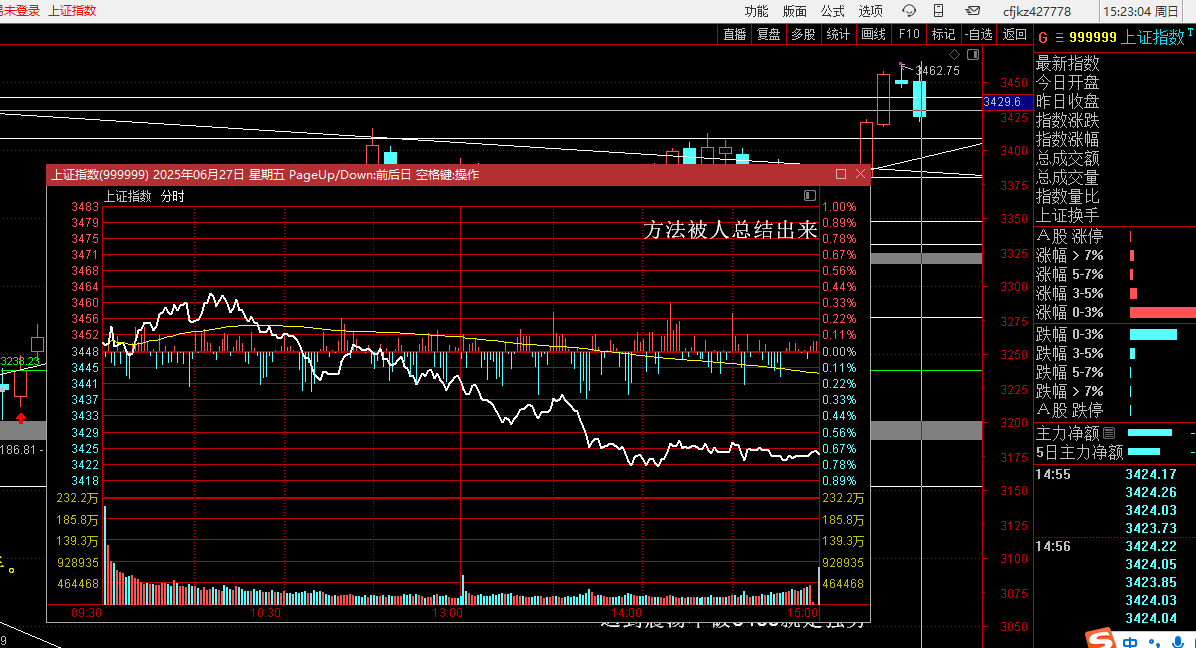This screenshot has height=648, width=1196.
Task: Open the list icon next to 主力净额
Action: 1109,433
